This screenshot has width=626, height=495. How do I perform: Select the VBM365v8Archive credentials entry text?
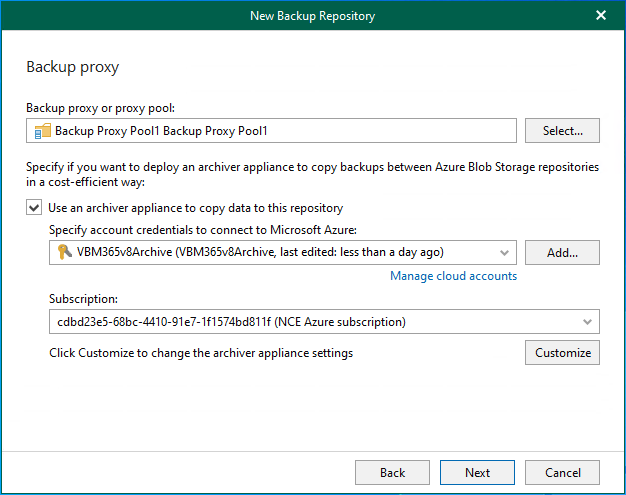(260, 252)
